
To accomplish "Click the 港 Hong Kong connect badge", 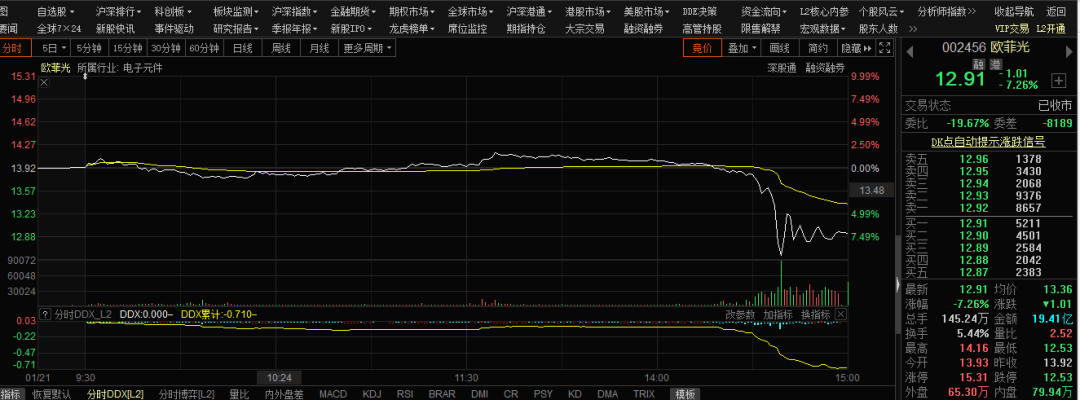I will pyautogui.click(x=995, y=63).
